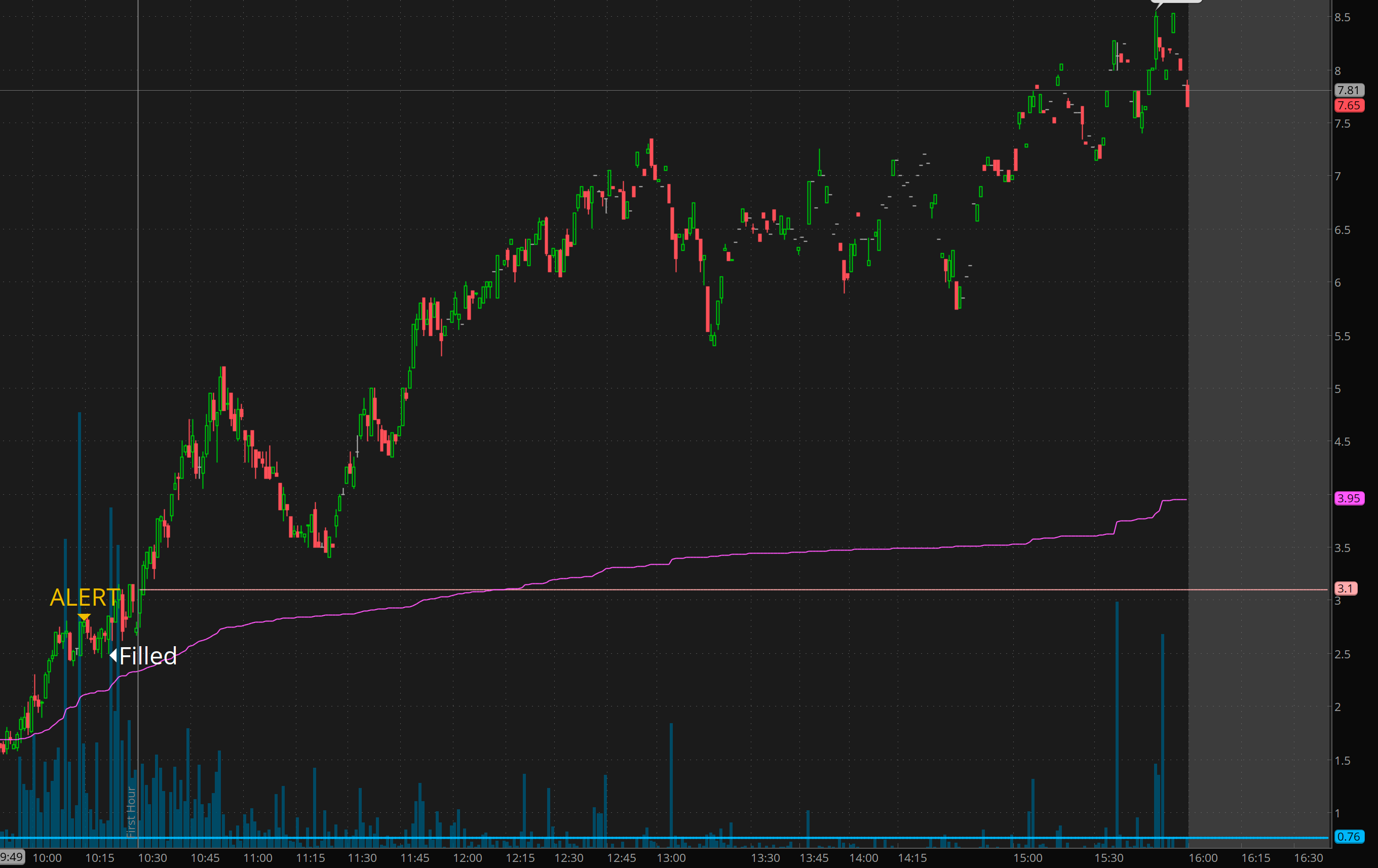Click the 8.5 label on price axis
Image resolution: width=1378 pixels, height=868 pixels.
1343,17
